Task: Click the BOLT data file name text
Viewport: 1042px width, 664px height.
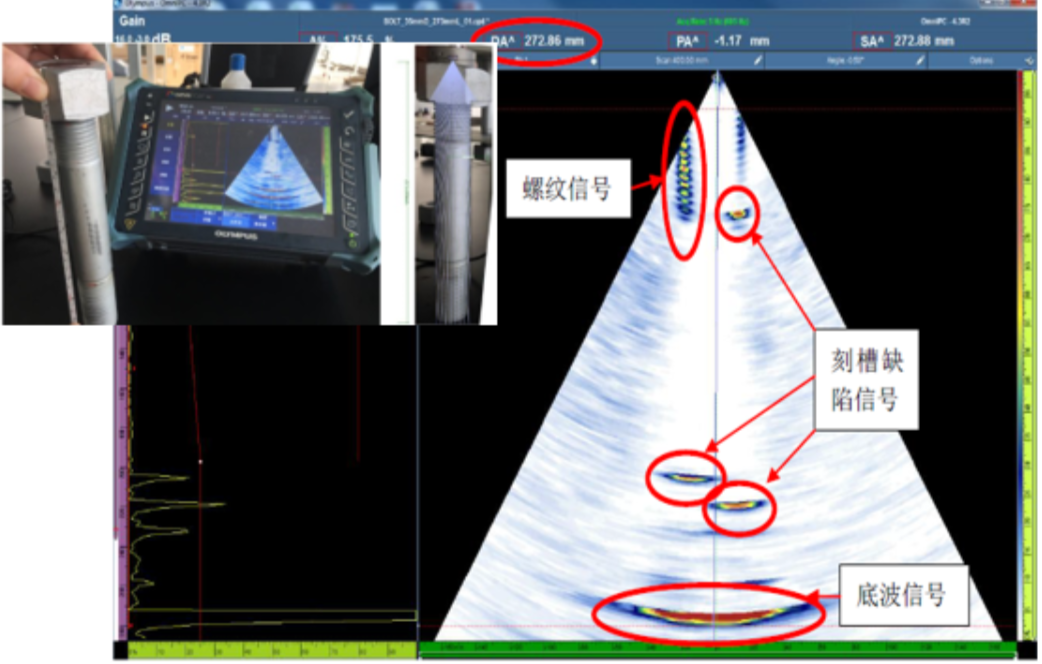Action: (x=437, y=21)
